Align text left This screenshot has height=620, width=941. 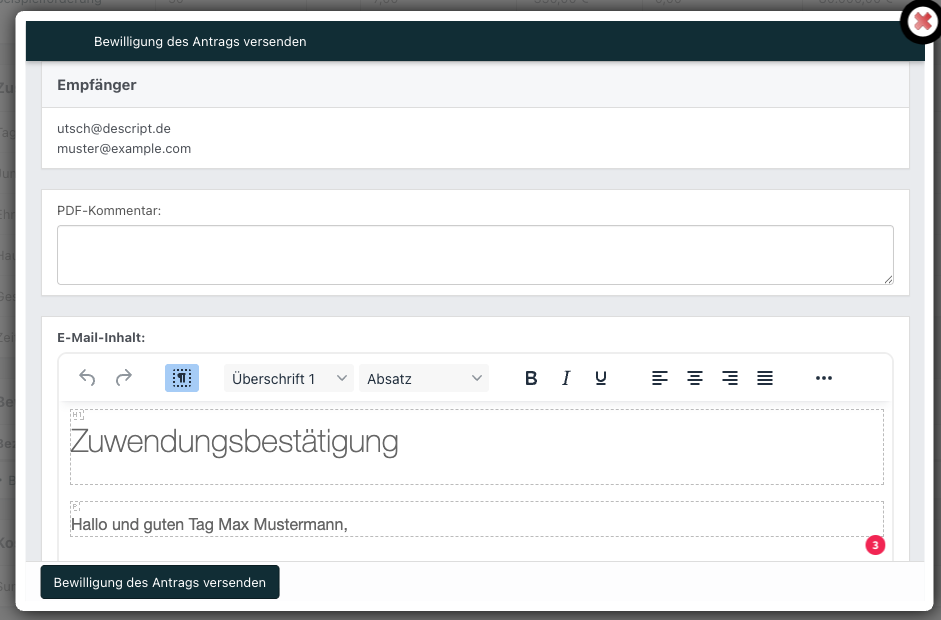[660, 378]
